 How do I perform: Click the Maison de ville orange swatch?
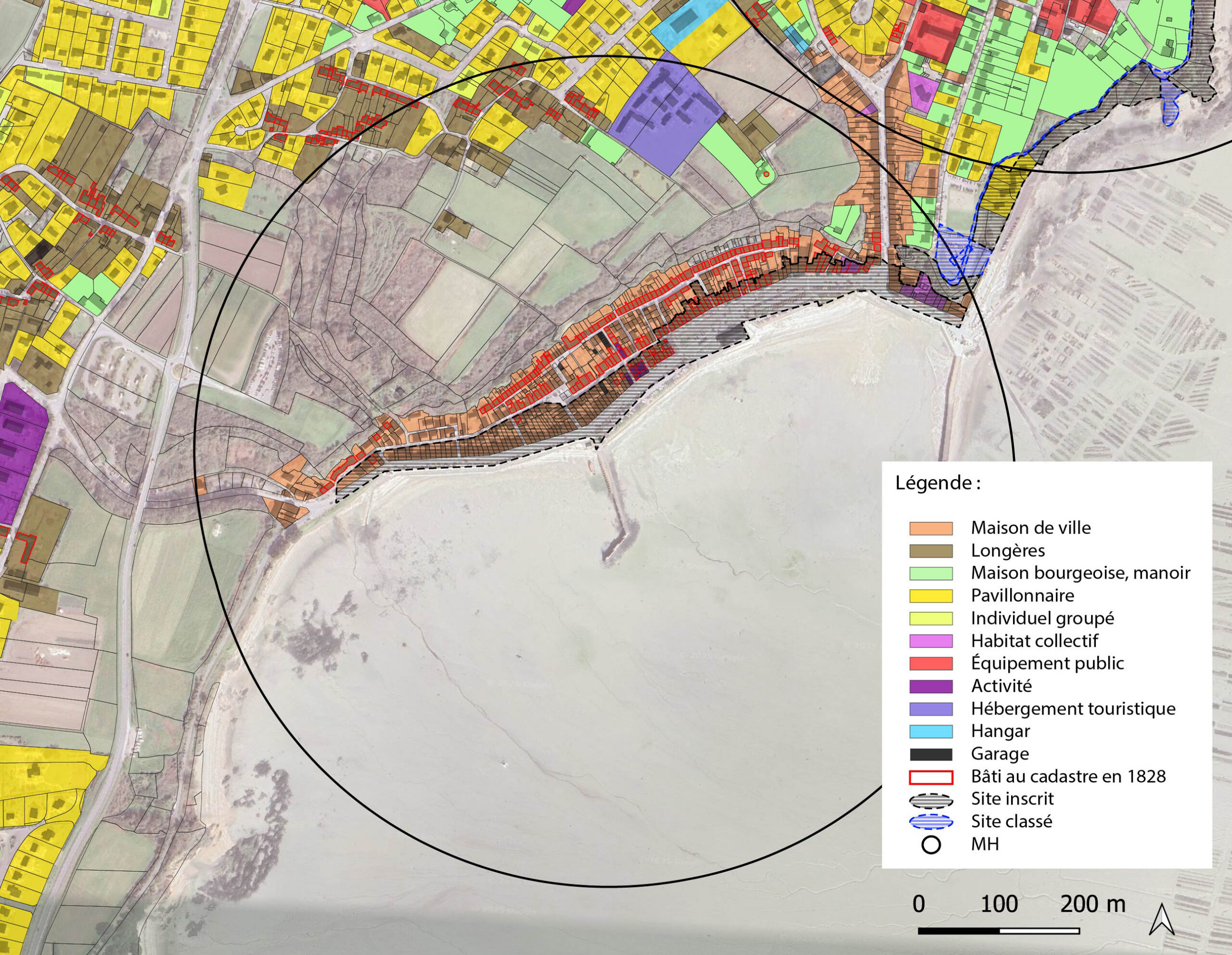(x=931, y=529)
